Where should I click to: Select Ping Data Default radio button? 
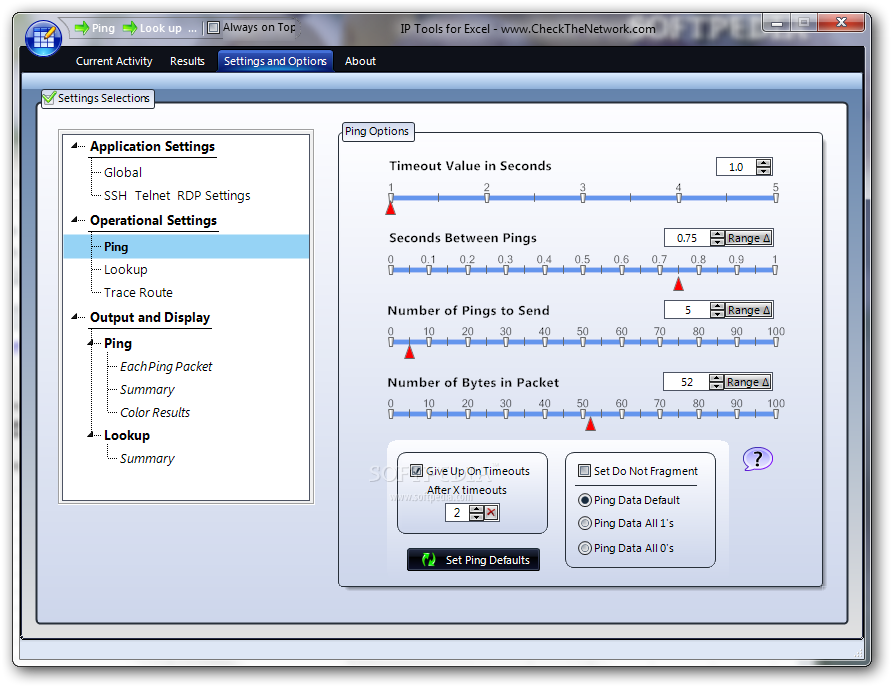[584, 500]
